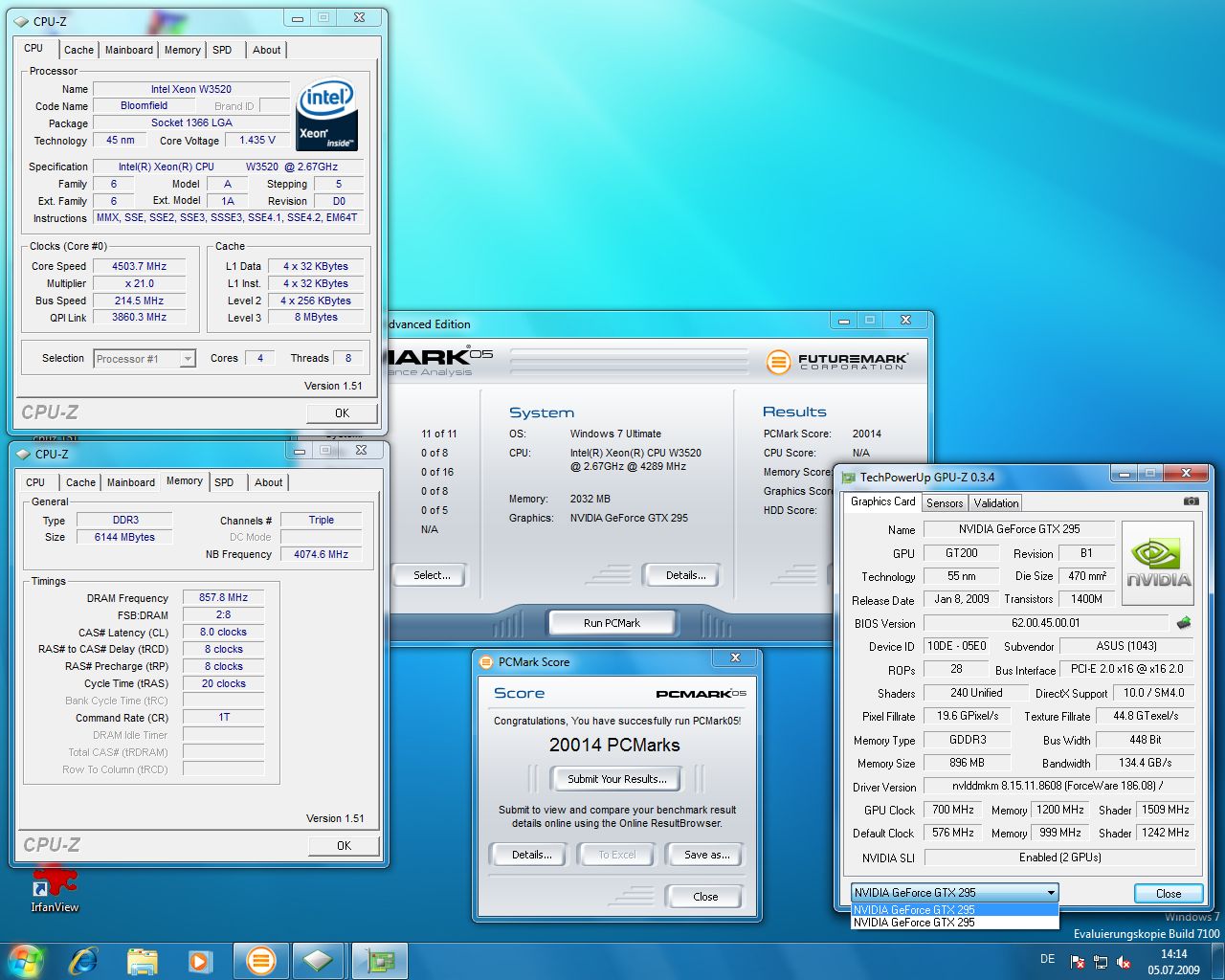Click the BIOS save chip icon in GPU-Z
The height and width of the screenshot is (980, 1225).
pyautogui.click(x=1184, y=622)
